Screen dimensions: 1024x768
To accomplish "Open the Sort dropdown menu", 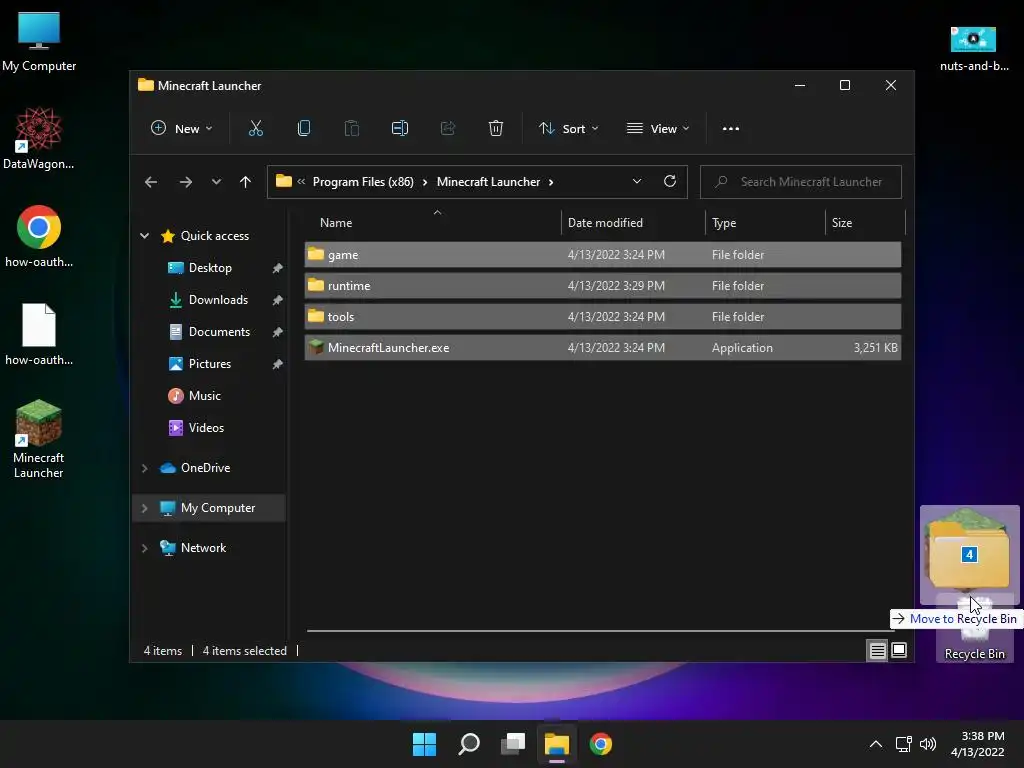I will (x=568, y=129).
